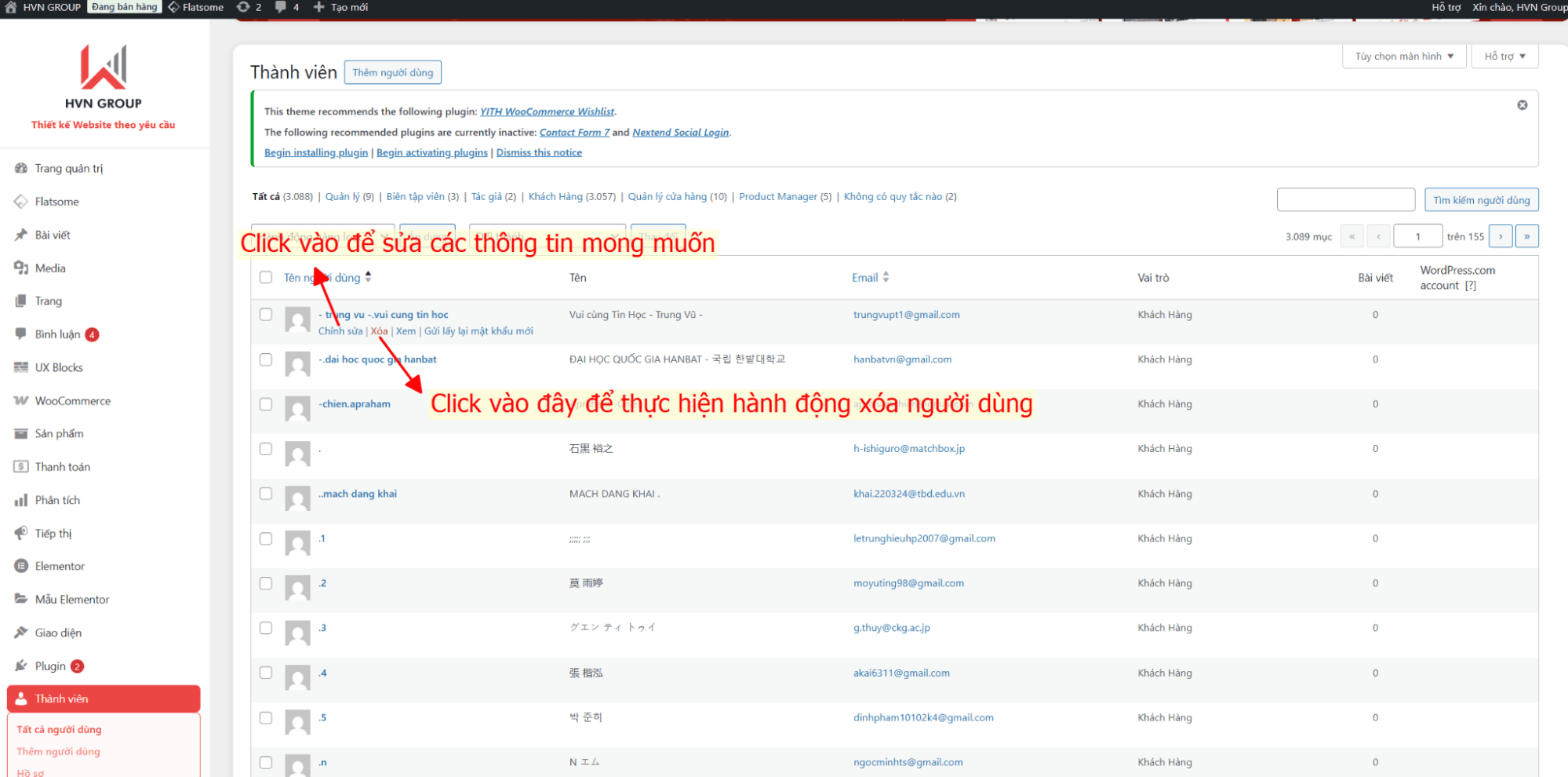
Task: Click inside the current page number field
Action: point(1417,235)
